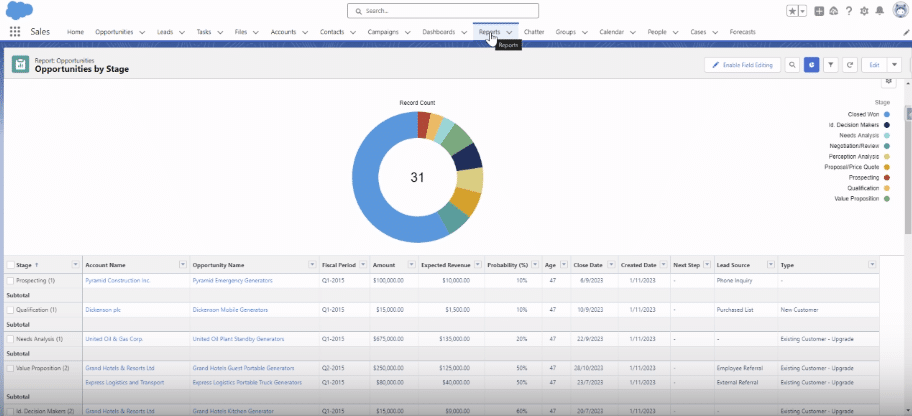This screenshot has width=912, height=416.
Task: Open favorites list dropdown arrow
Action: 803,11
